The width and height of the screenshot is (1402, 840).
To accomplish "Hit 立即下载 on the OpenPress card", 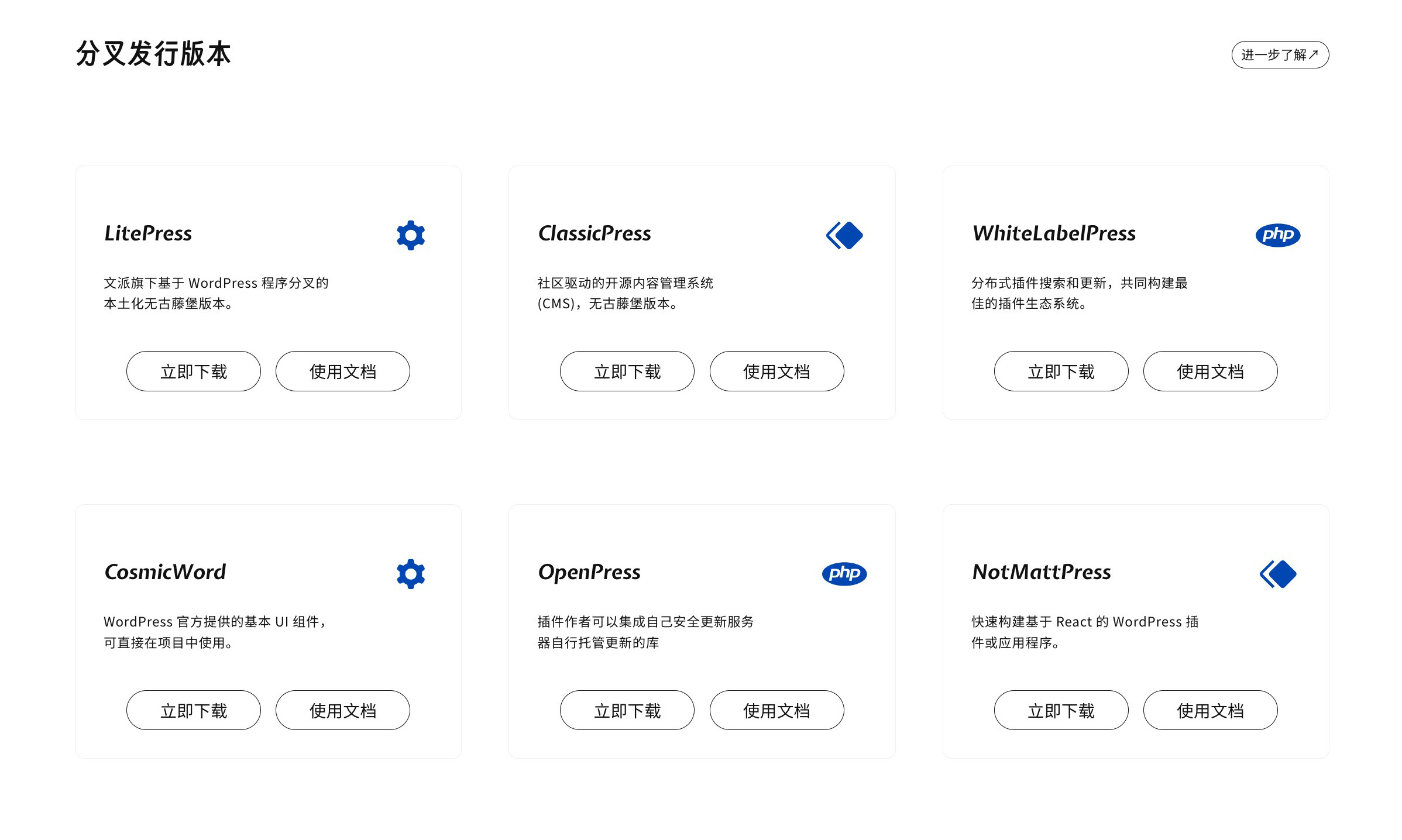I will tap(627, 710).
